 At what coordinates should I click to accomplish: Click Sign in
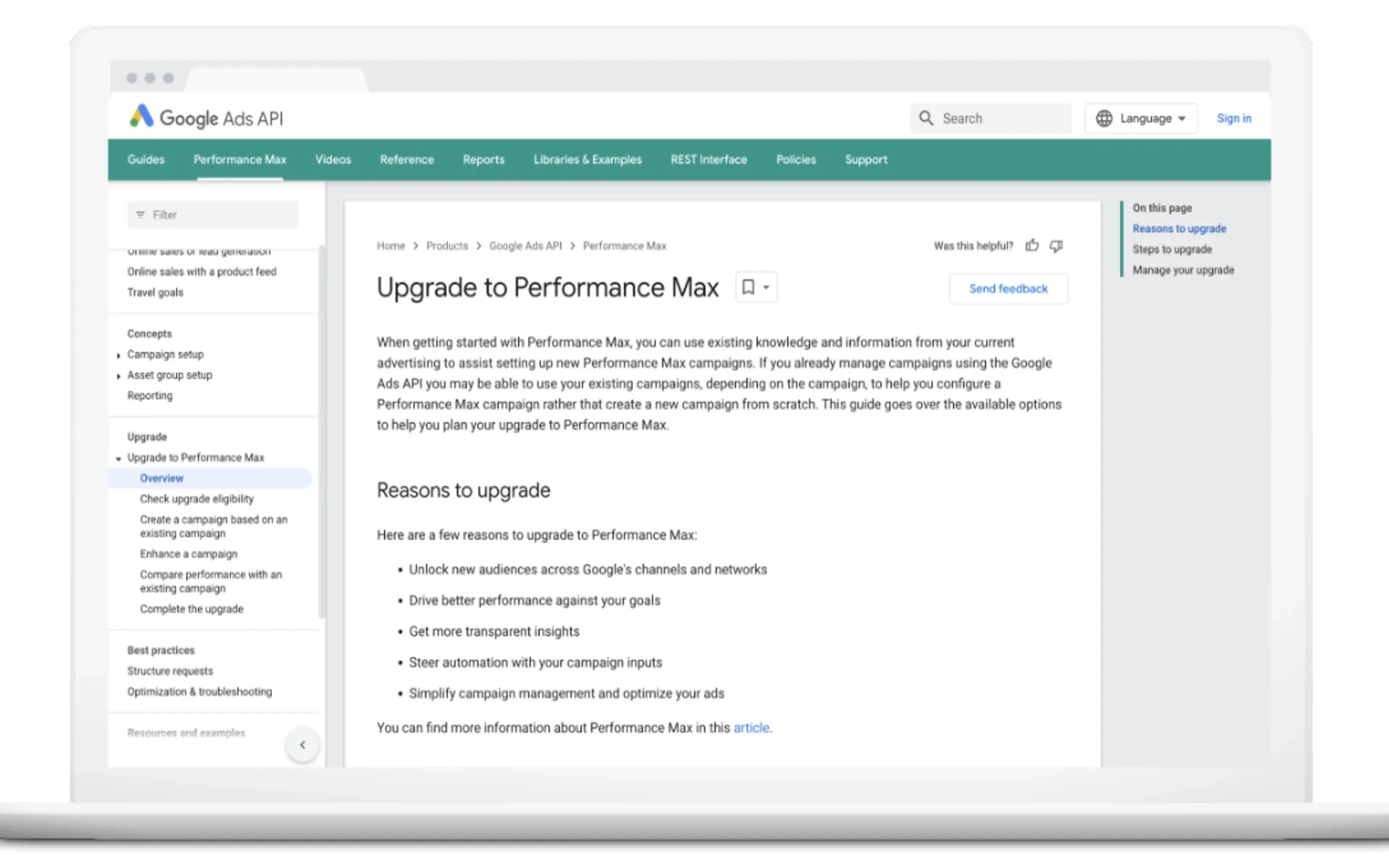pos(1233,118)
